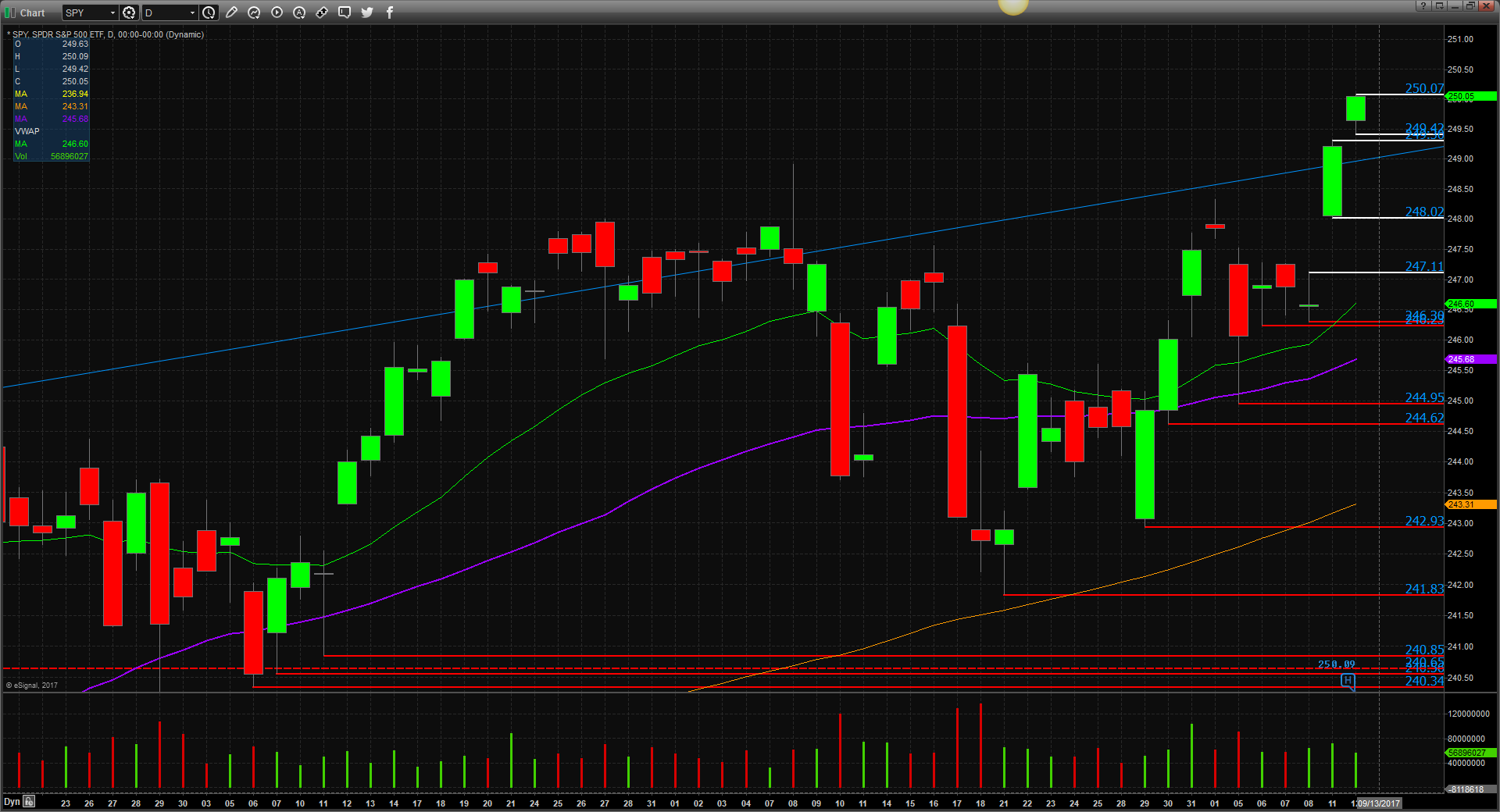Viewport: 1500px width, 812px height.
Task: Click the yellow MA 236.94 value
Action: pyautogui.click(x=76, y=94)
